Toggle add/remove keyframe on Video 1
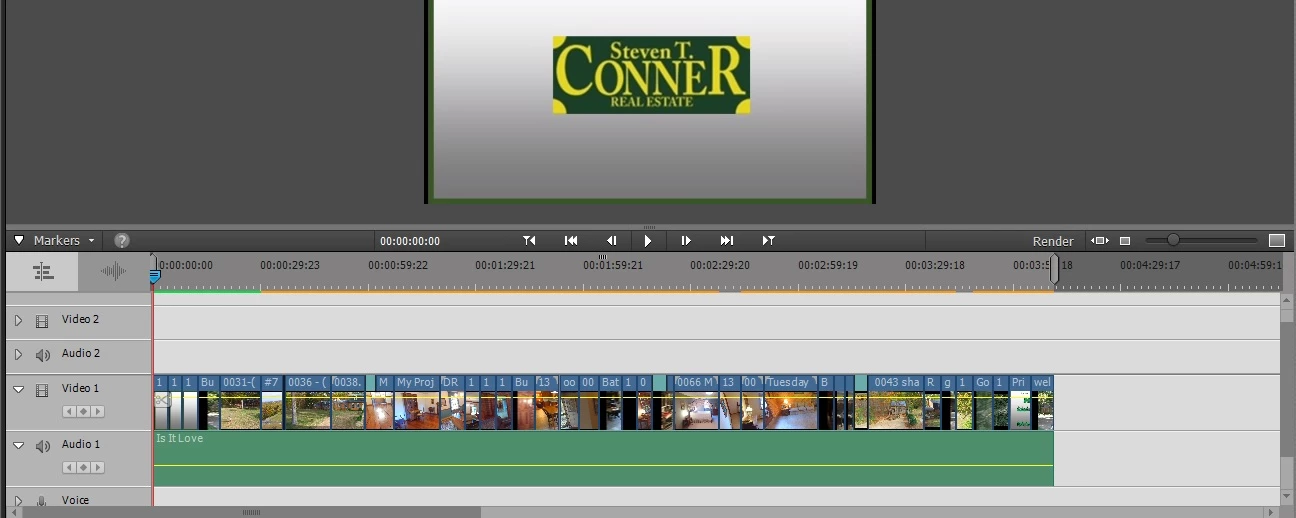Viewport: 1296px width, 518px height. pyautogui.click(x=83, y=412)
